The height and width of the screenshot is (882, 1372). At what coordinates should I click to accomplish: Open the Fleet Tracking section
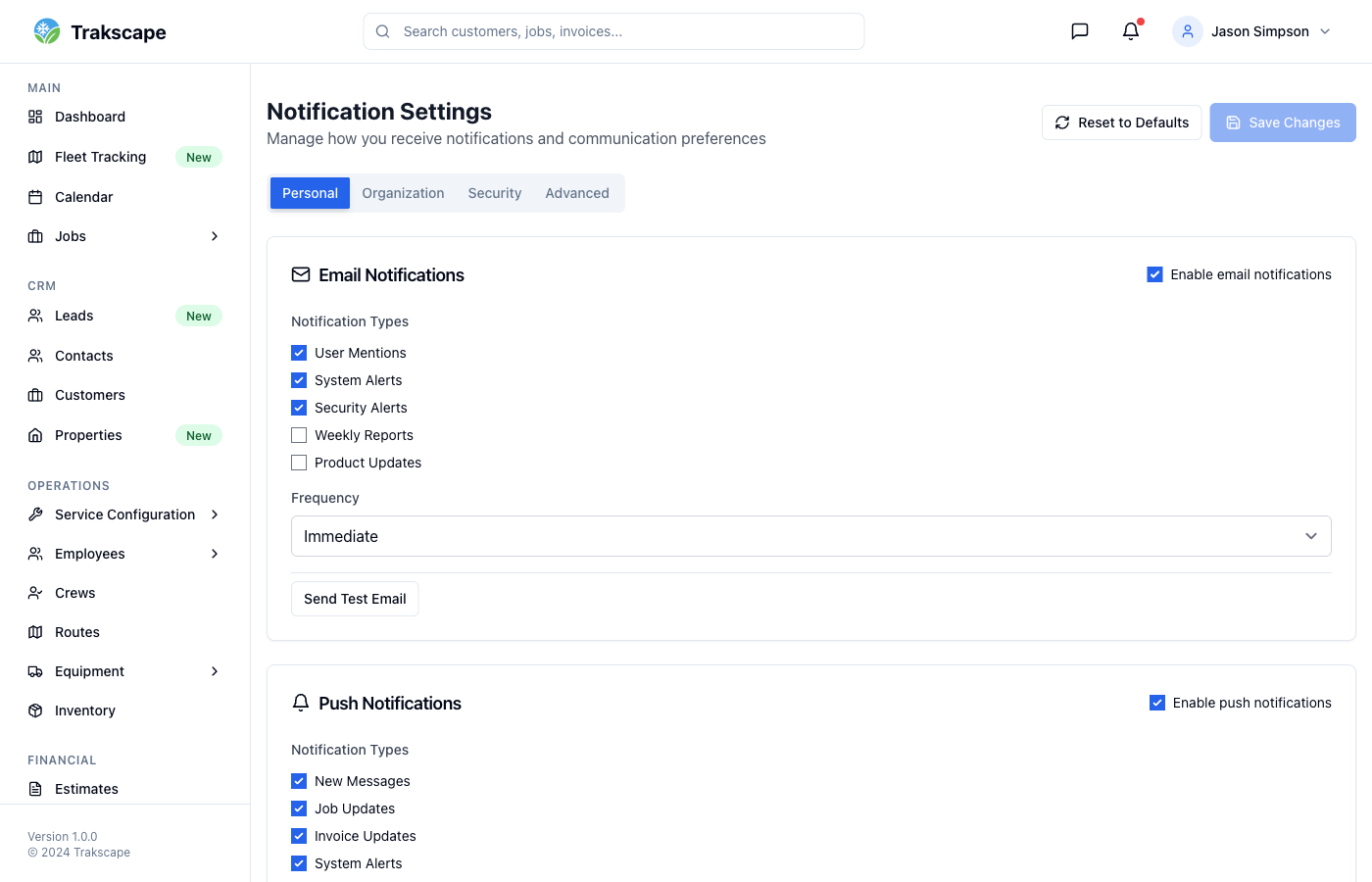click(99, 157)
